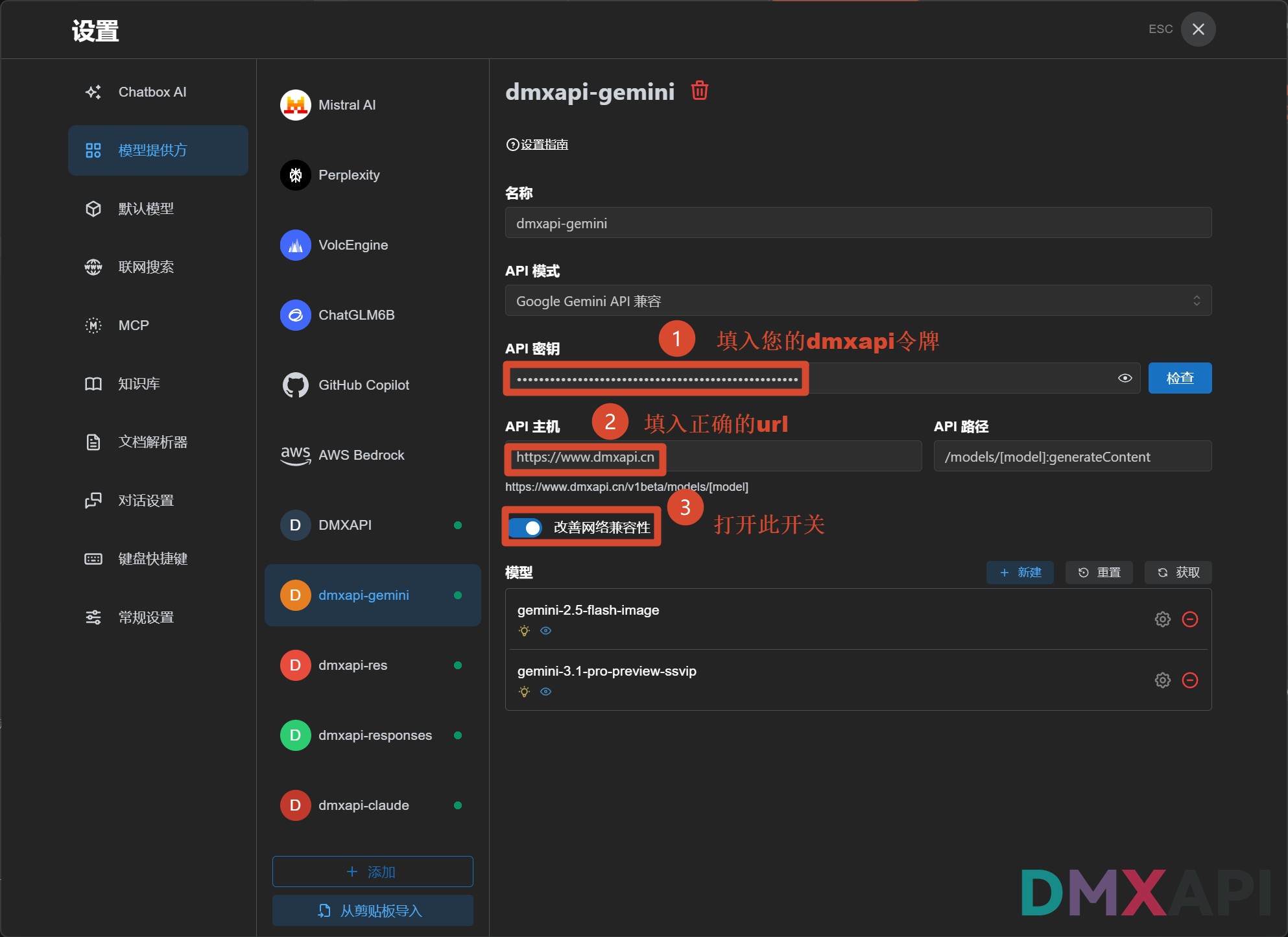
Task: Click the gemini-2.5-flash-image model name
Action: 588,610
